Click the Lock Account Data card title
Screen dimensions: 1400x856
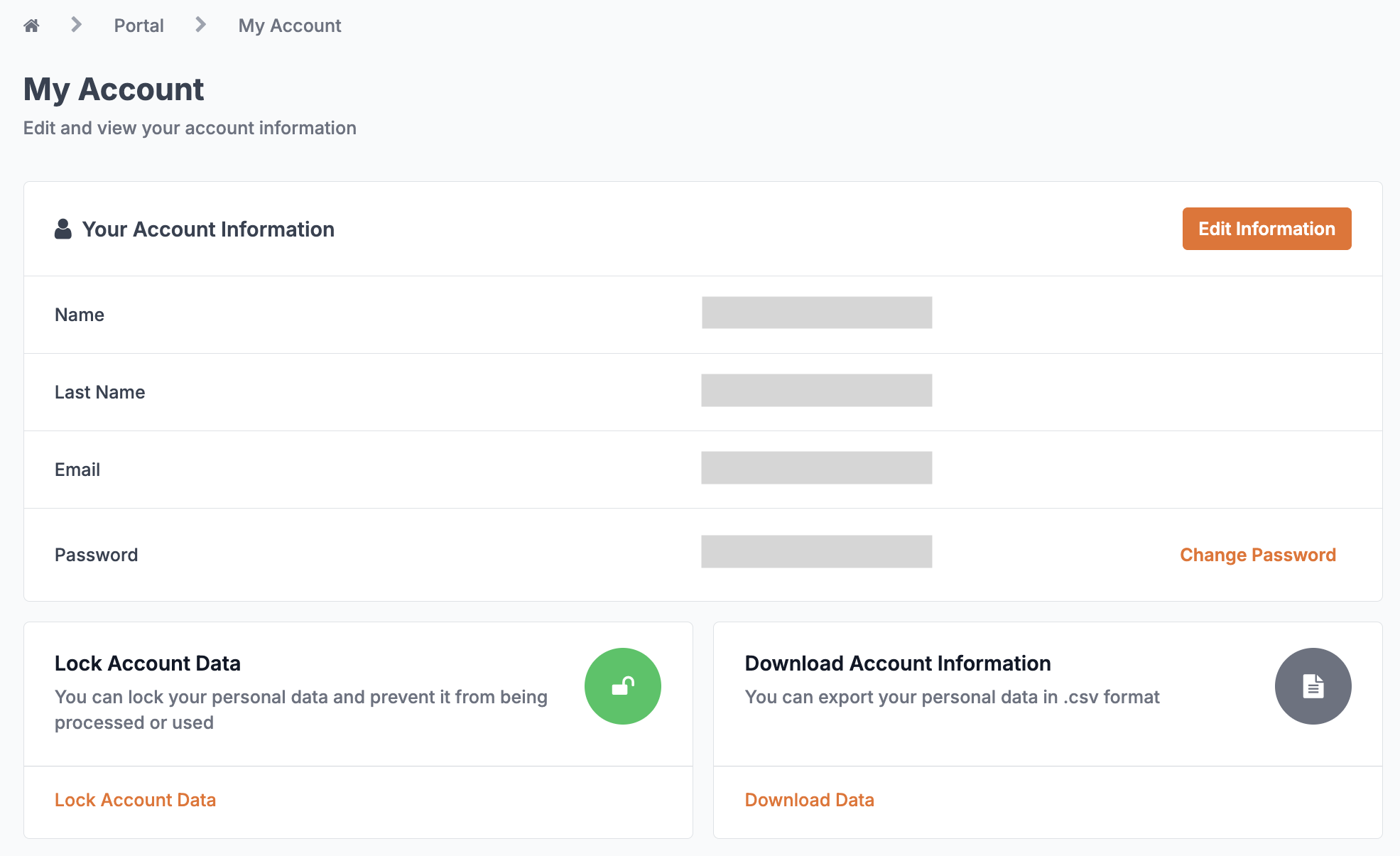coord(148,663)
